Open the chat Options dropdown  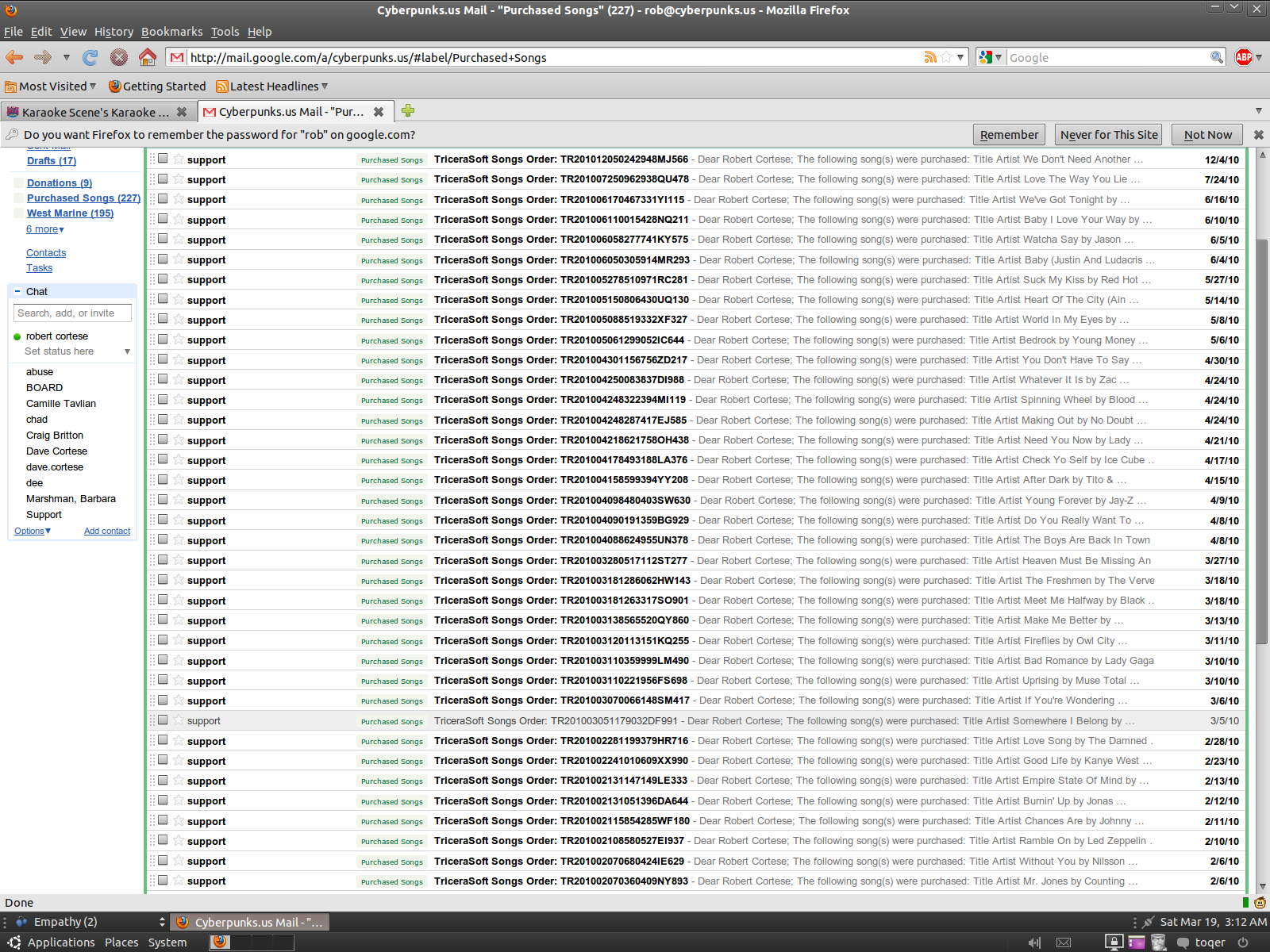pyautogui.click(x=33, y=531)
